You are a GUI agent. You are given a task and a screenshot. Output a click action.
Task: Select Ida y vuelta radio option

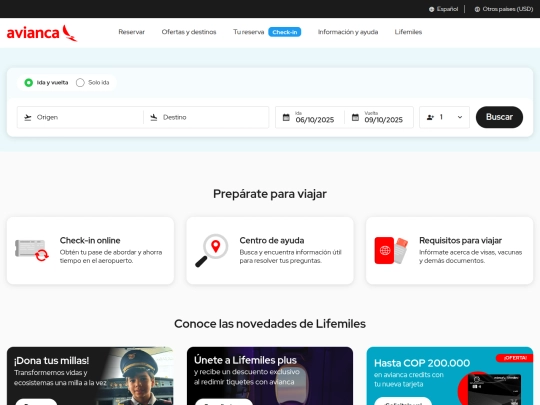point(29,83)
